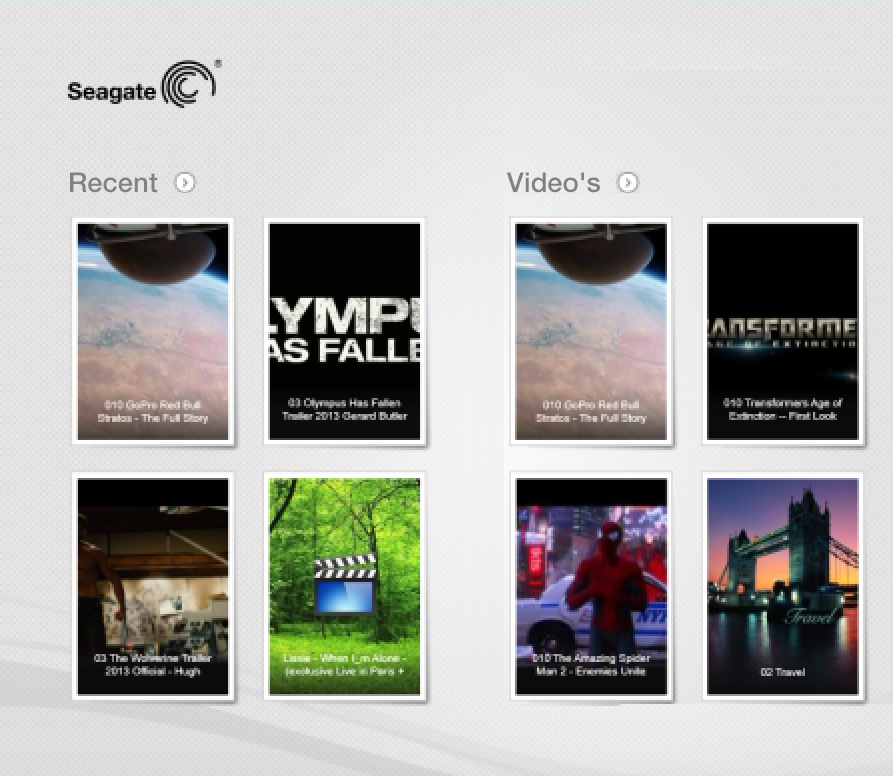Viewport: 893px width, 776px height.
Task: Open the Recent heading
Action: point(113,183)
